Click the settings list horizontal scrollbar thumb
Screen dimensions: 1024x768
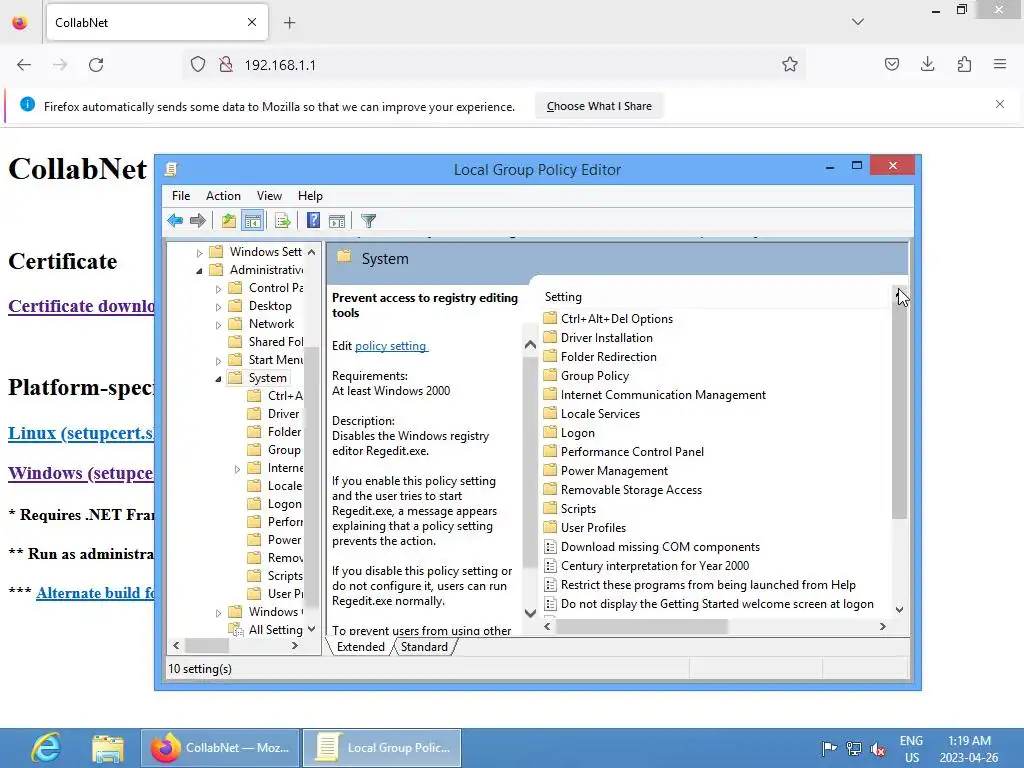641,626
